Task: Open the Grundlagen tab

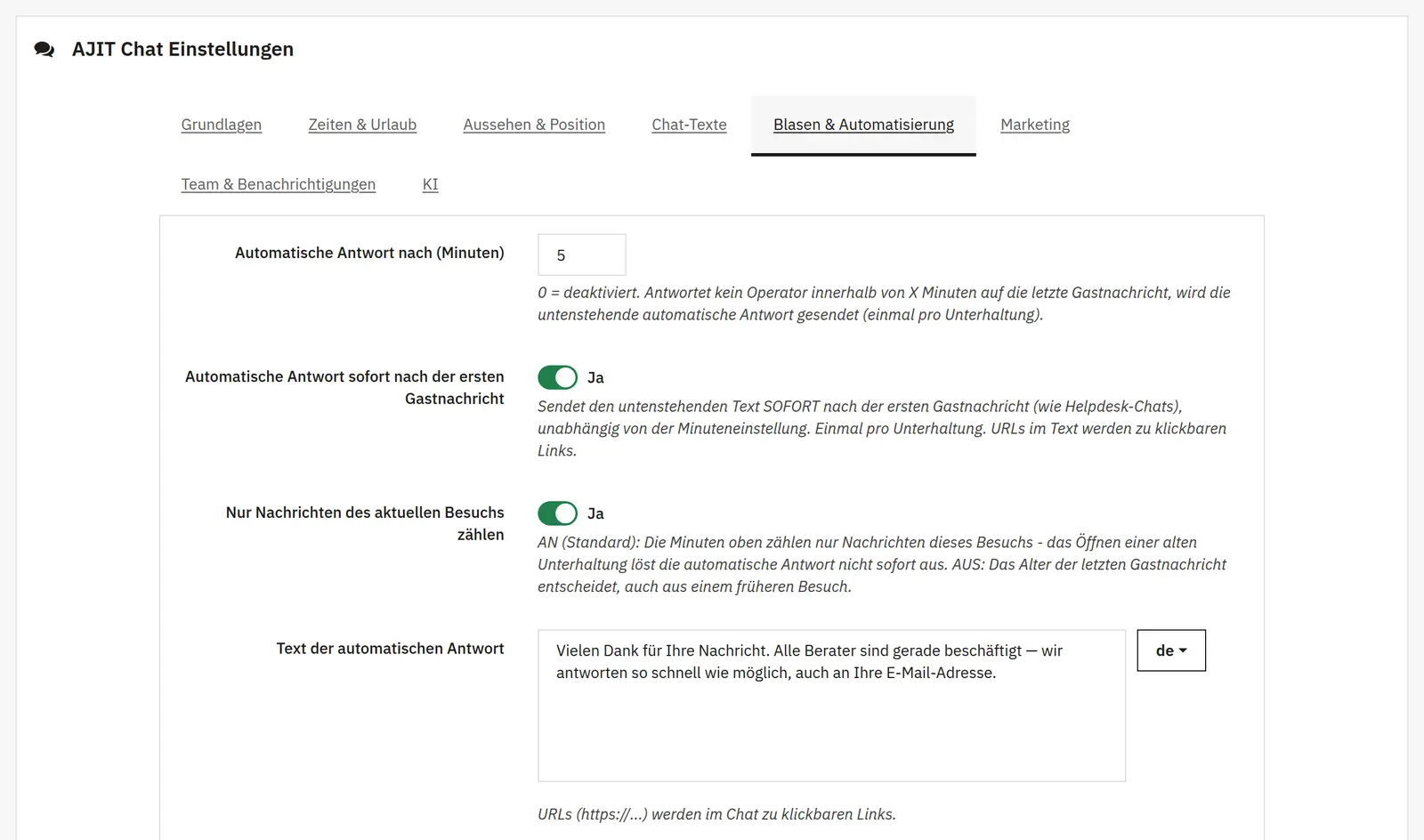Action: (222, 125)
